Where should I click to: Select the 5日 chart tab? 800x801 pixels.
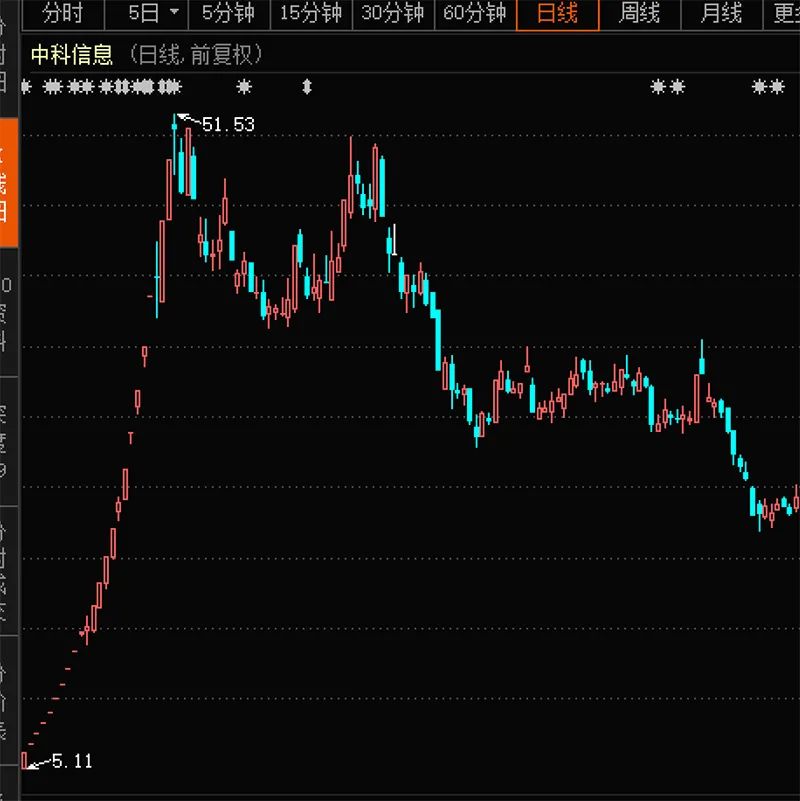(x=143, y=13)
